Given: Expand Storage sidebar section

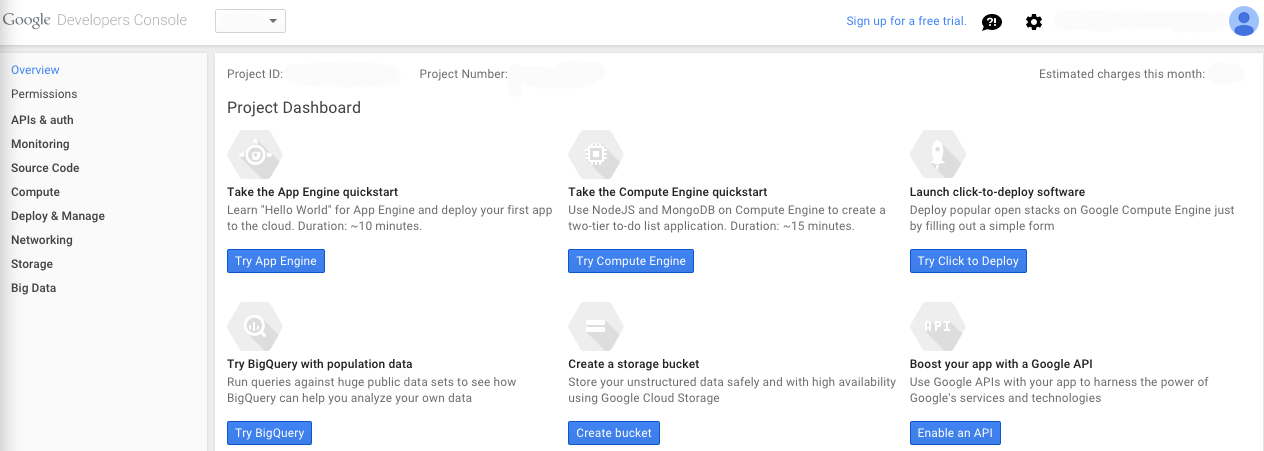Looking at the screenshot, I should point(32,264).
